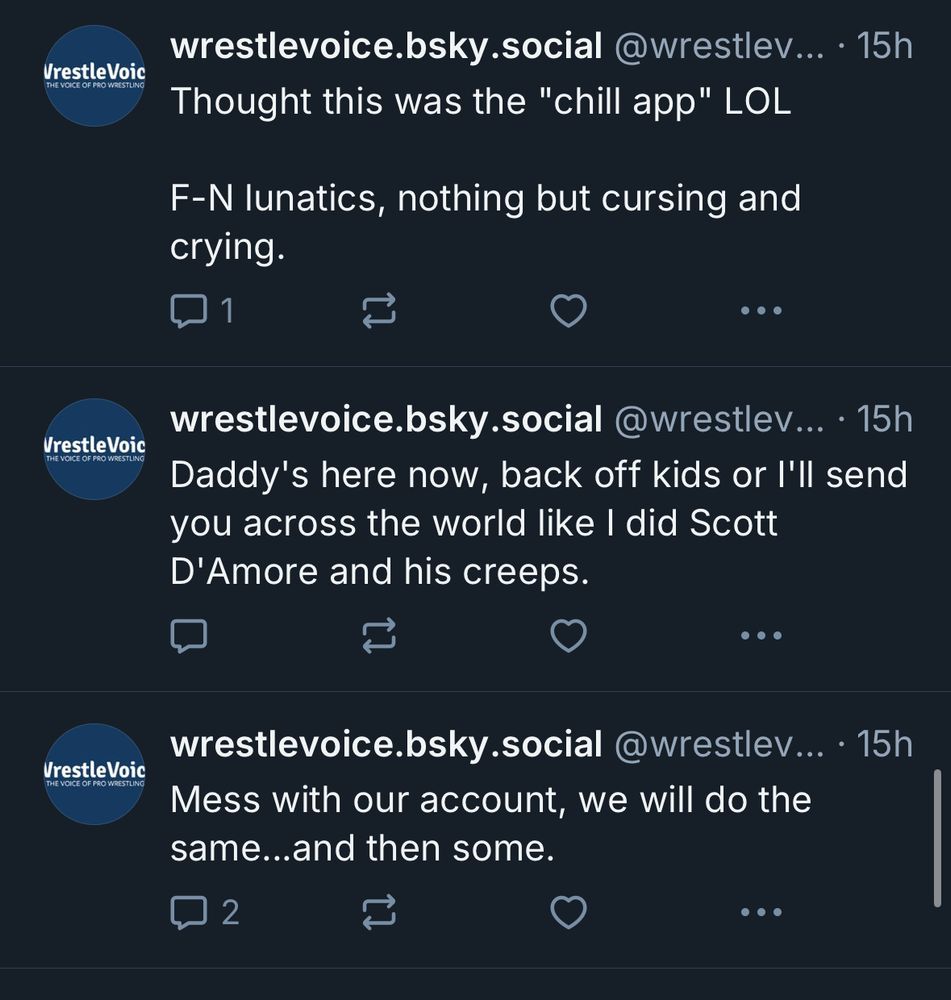Like the Scott D'Amore post

pyautogui.click(x=568, y=636)
